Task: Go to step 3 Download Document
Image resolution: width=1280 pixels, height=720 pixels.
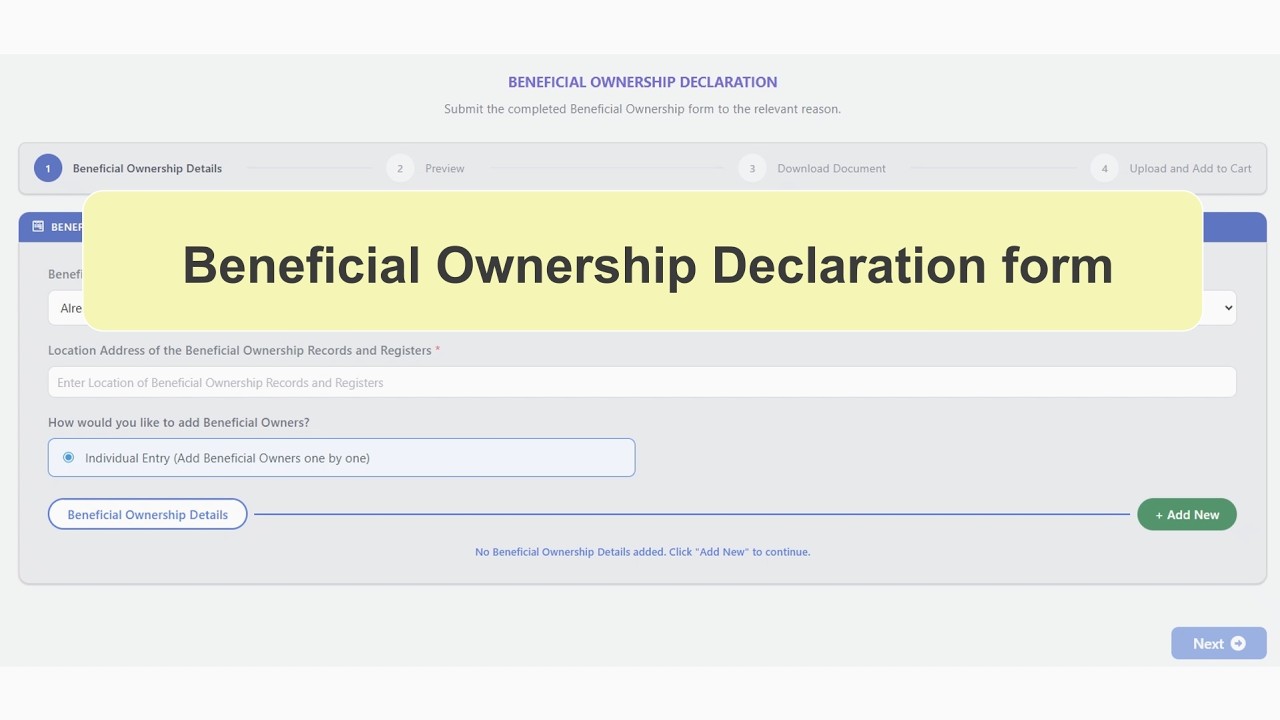Action: (812, 168)
